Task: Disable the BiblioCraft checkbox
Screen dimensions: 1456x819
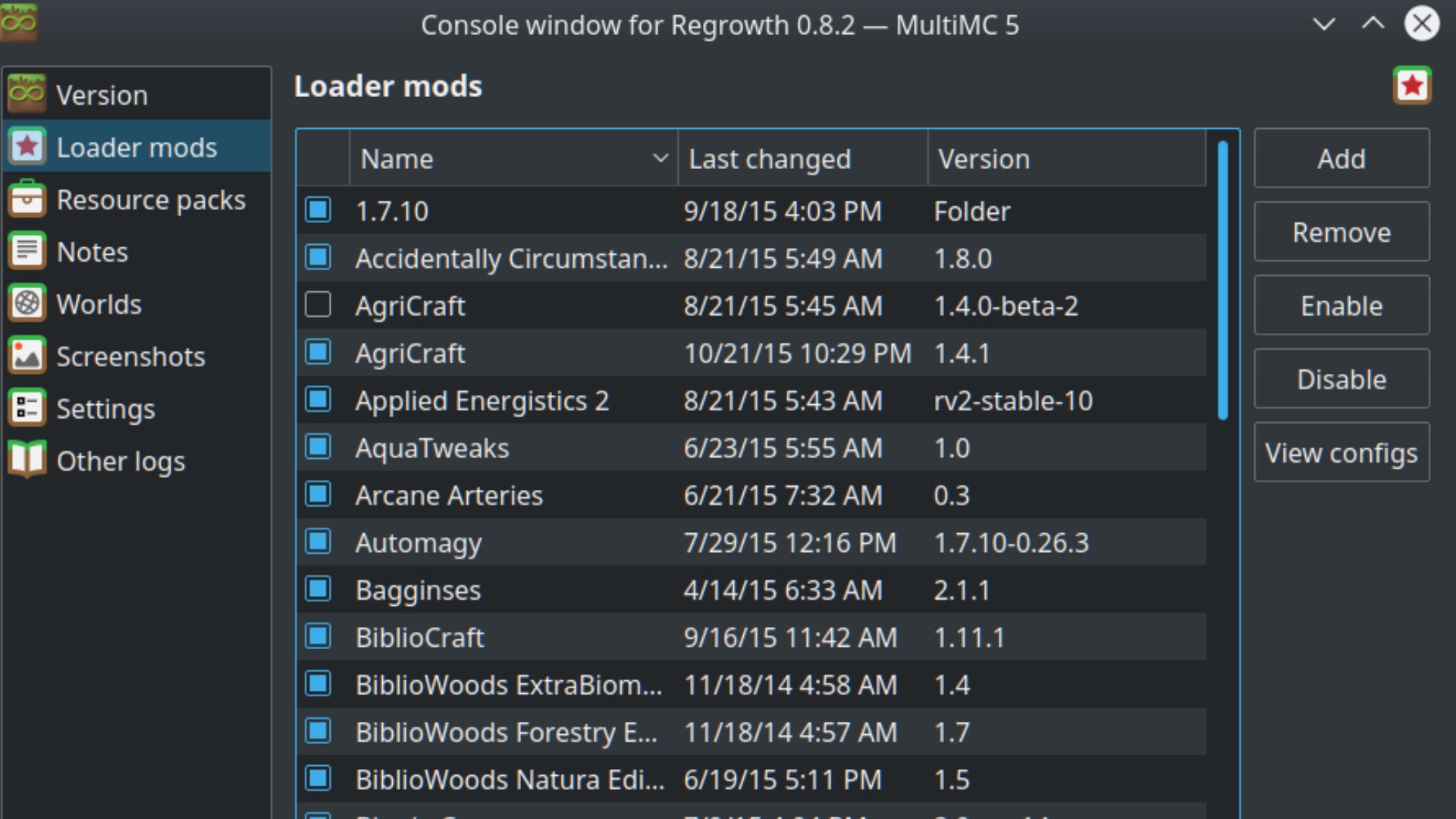Action: coord(318,636)
